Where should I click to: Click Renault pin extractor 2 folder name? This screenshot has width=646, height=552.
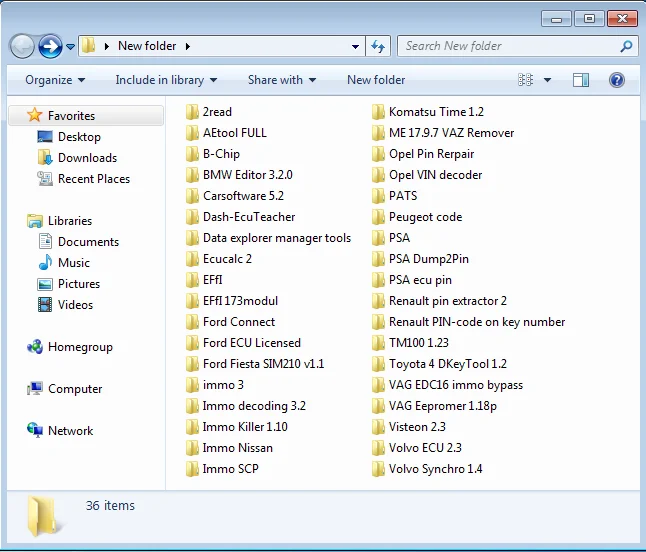coord(448,301)
